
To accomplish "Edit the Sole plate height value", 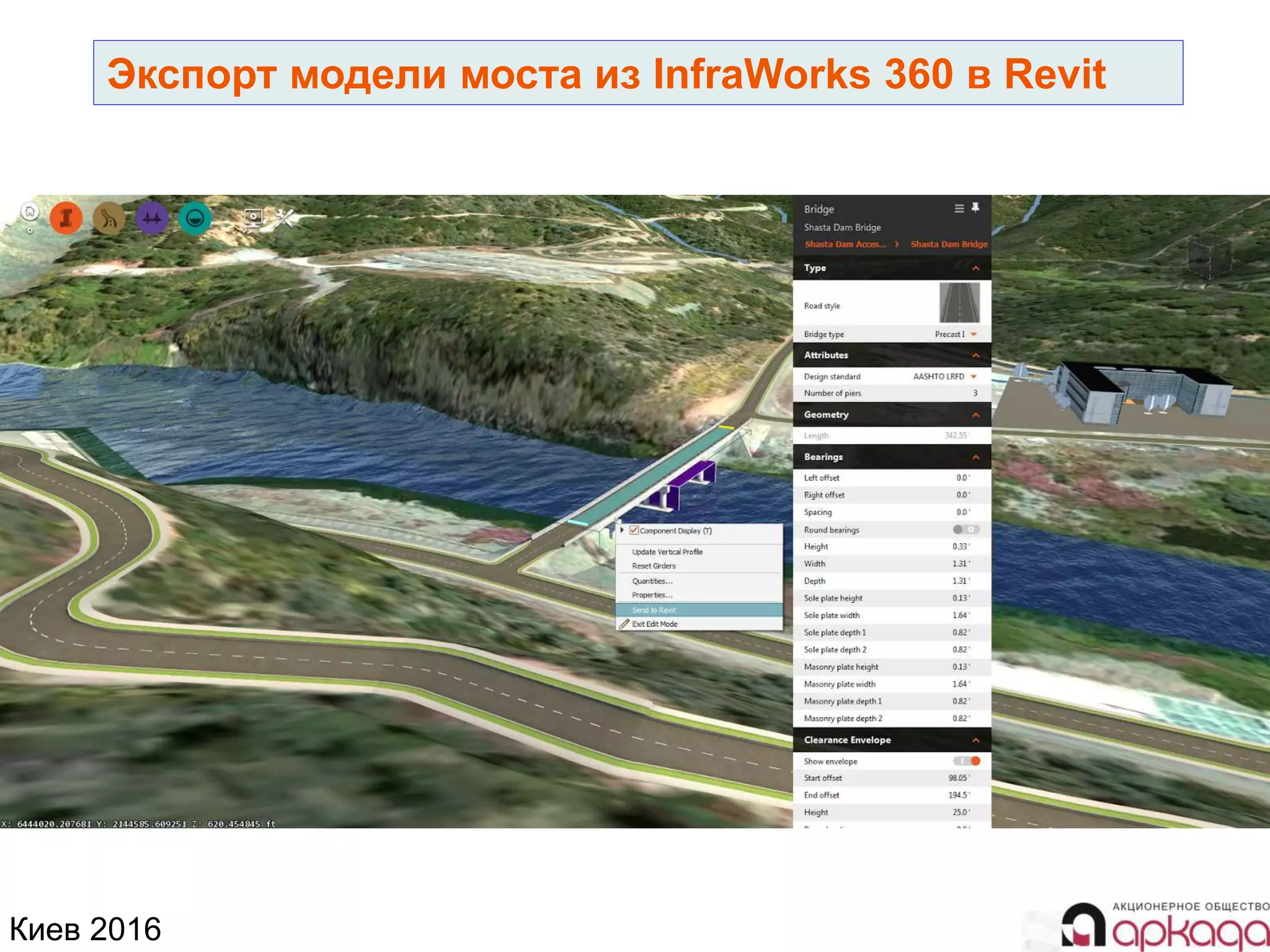I will 961,599.
